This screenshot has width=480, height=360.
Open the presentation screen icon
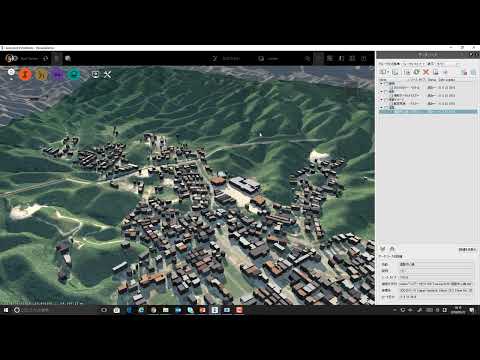(95, 74)
